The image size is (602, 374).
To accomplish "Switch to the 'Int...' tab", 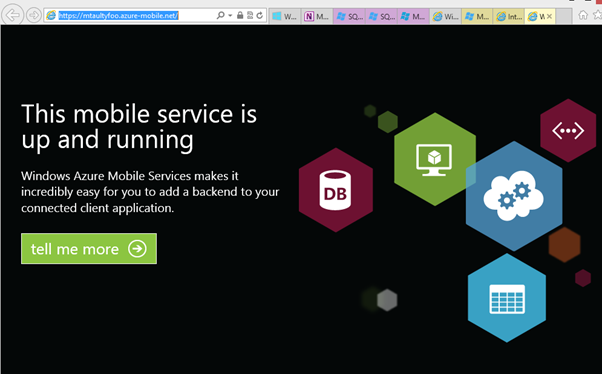I will tap(509, 16).
